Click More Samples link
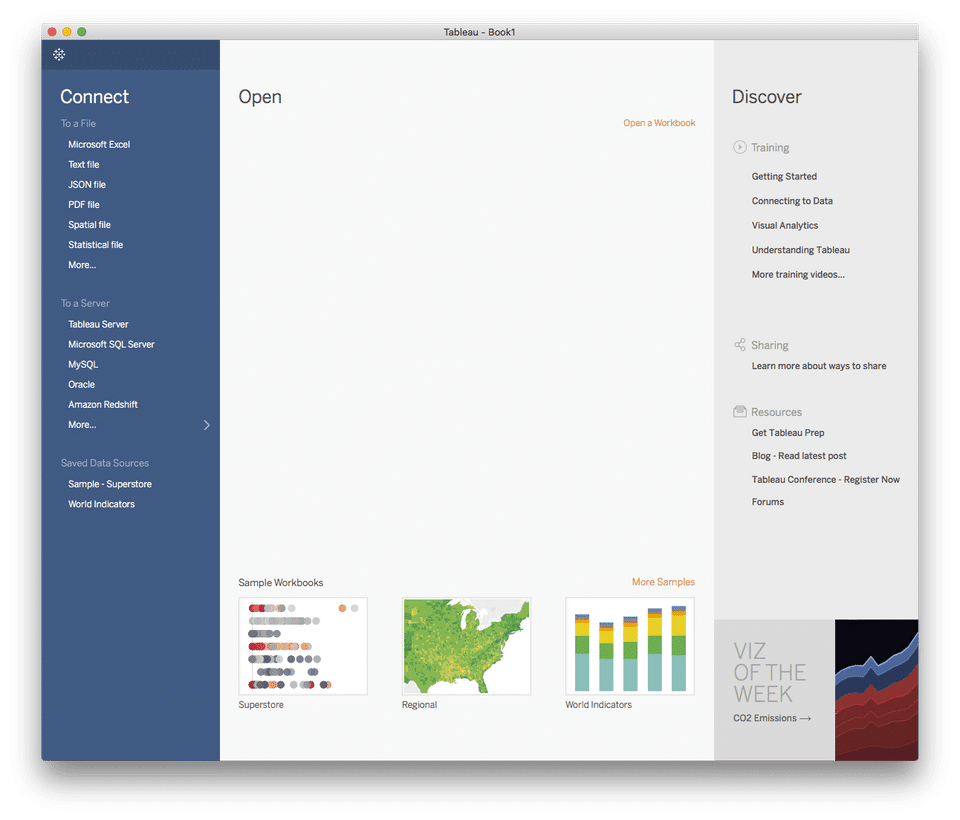Image resolution: width=960 pixels, height=820 pixels. (x=664, y=582)
